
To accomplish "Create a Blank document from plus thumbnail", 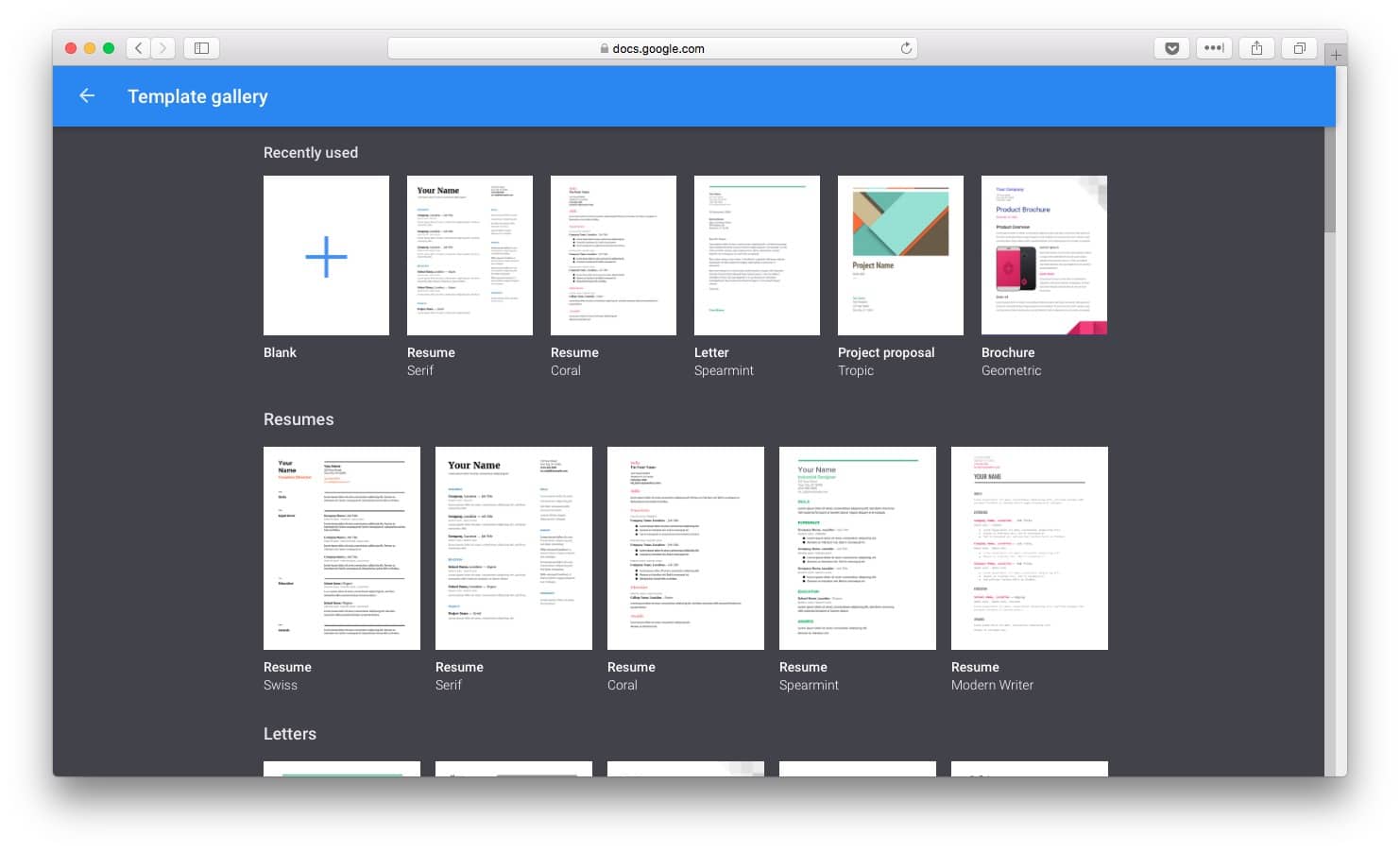I will point(326,256).
